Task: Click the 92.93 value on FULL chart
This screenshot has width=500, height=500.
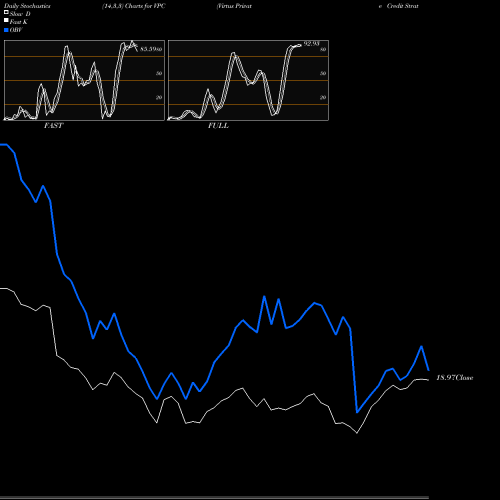Action: [x=311, y=44]
